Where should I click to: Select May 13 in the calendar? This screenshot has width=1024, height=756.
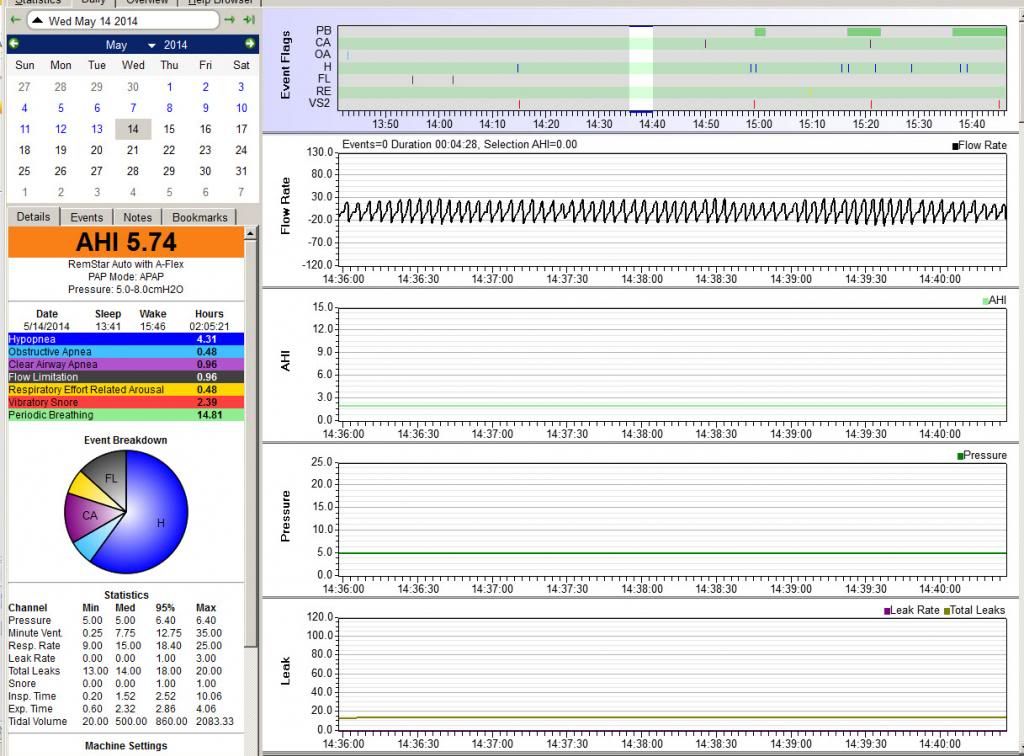pyautogui.click(x=97, y=129)
